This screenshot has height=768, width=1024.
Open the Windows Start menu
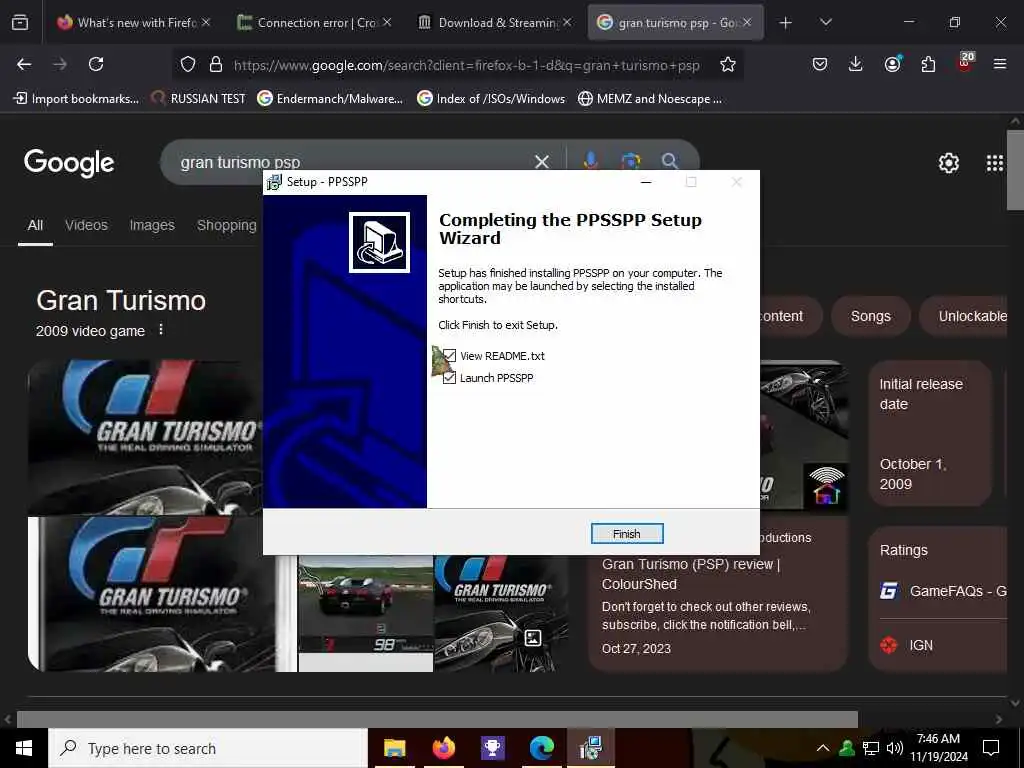pos(24,748)
